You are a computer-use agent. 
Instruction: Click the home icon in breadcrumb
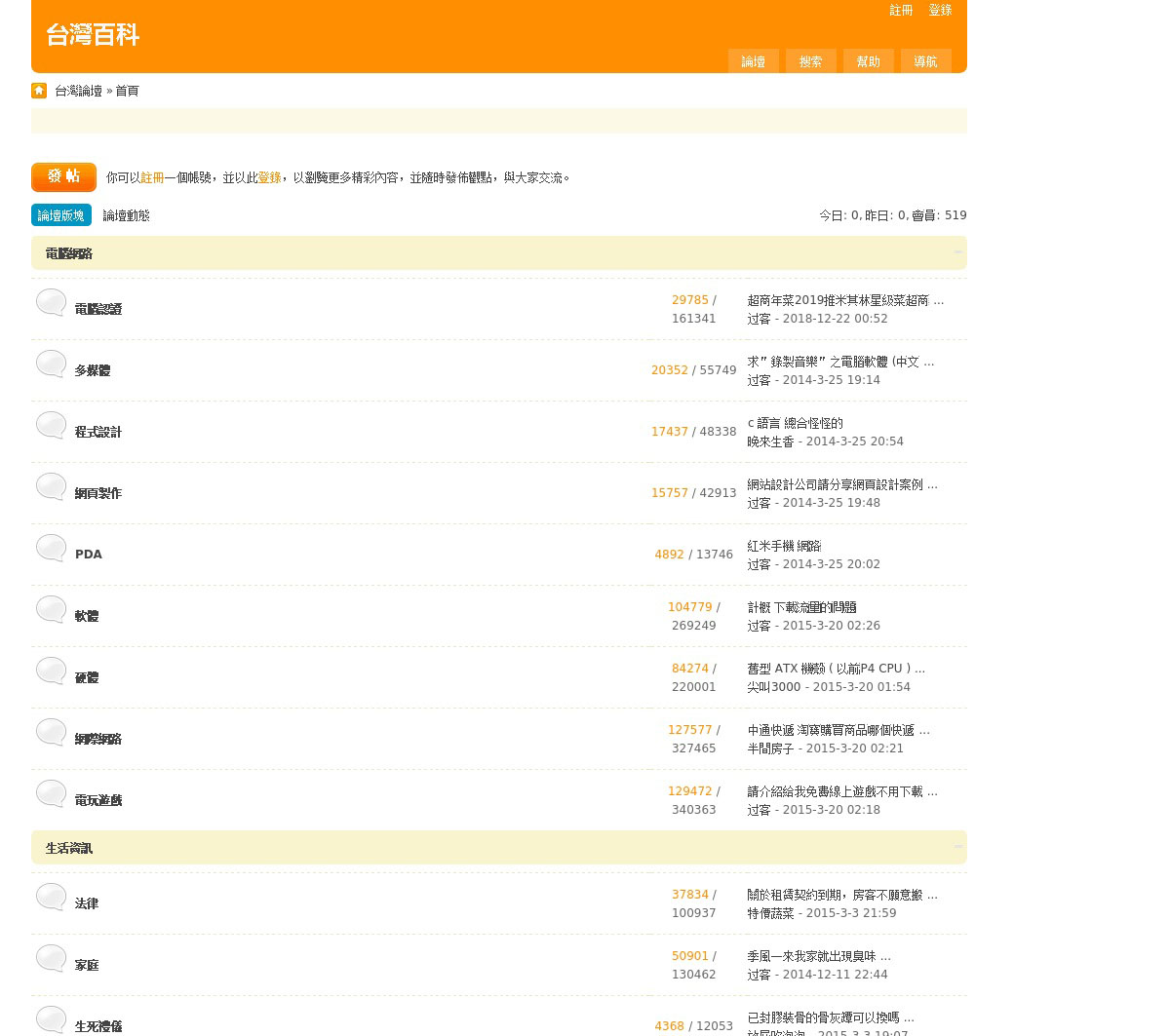pyautogui.click(x=39, y=91)
